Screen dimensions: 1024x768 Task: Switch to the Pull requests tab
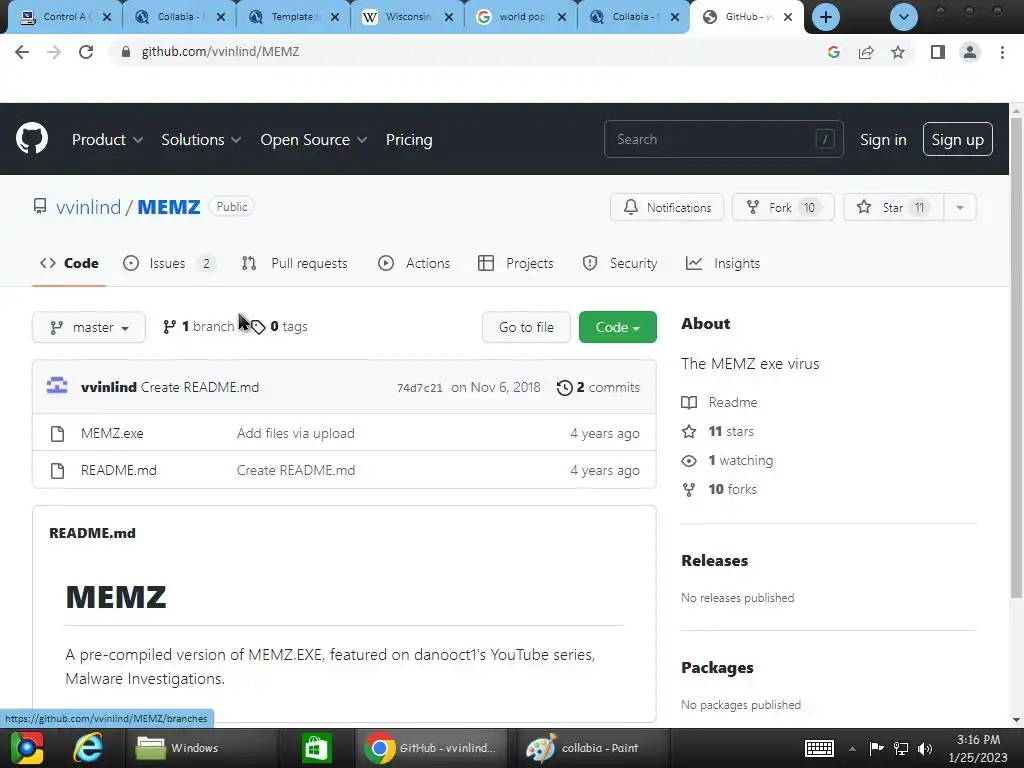click(x=294, y=263)
